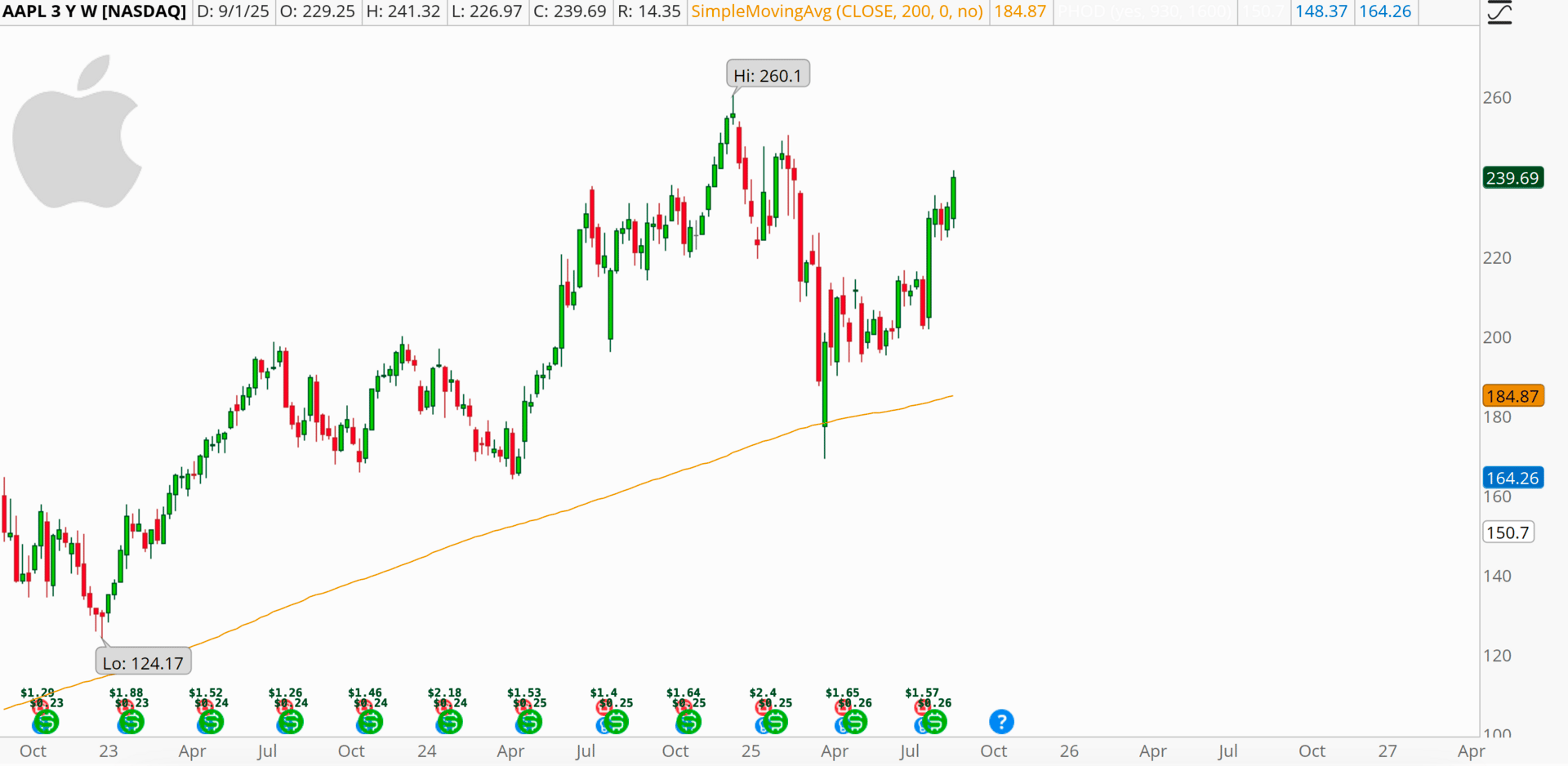Viewport: 1568px width, 766px height.
Task: Click the 260 price axis label
Action: 1497,98
